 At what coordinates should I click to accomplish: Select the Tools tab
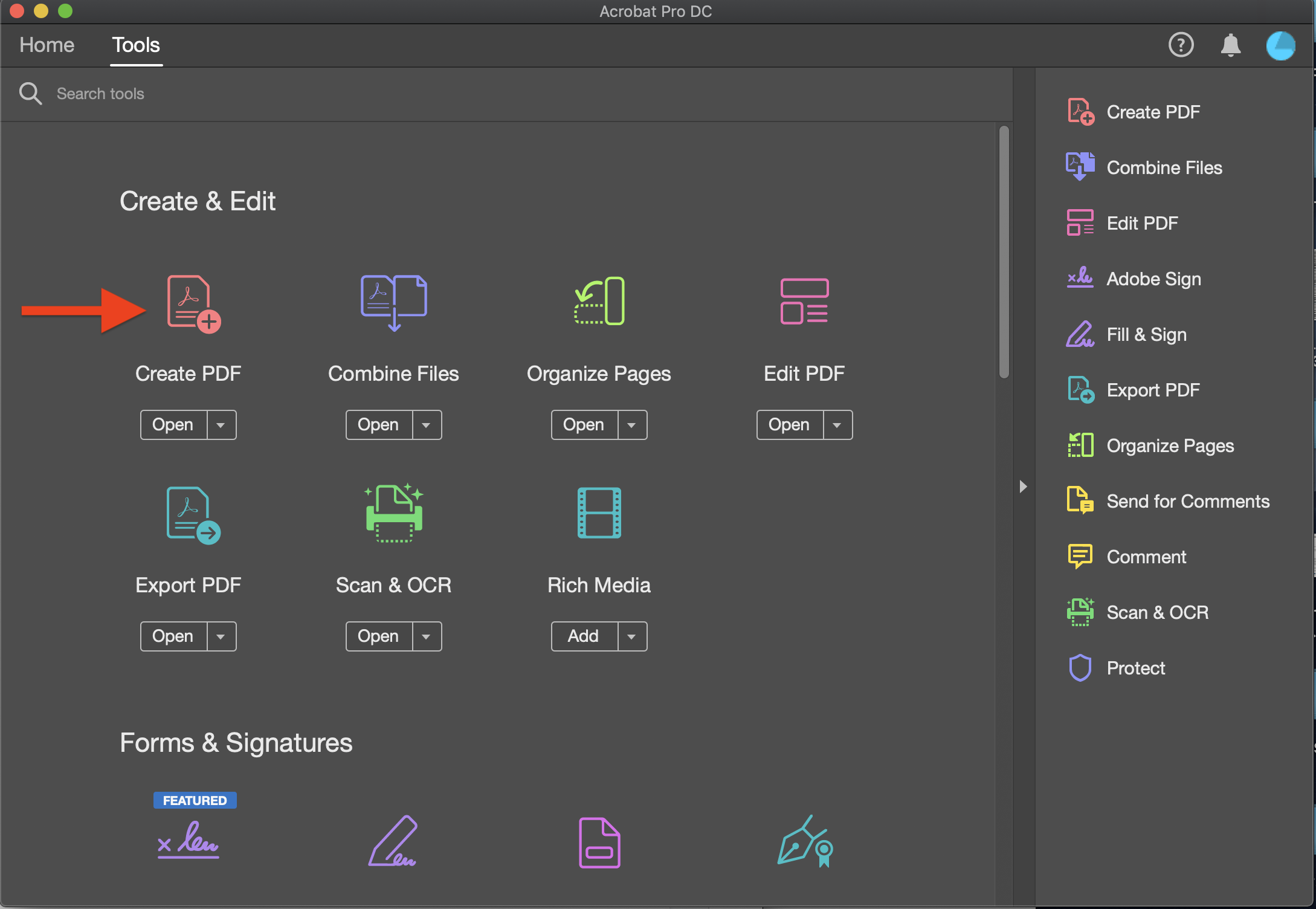(x=136, y=45)
